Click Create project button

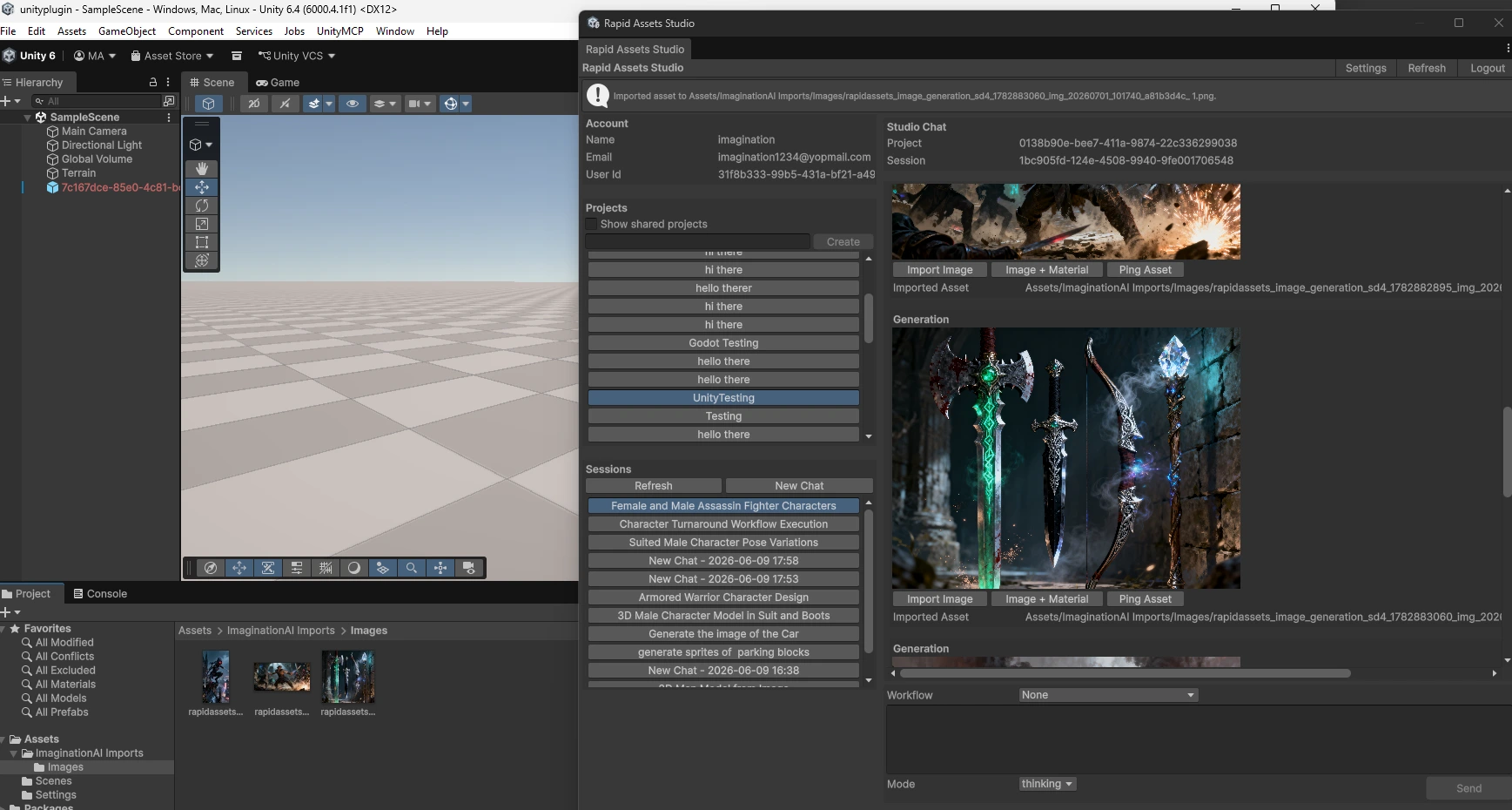click(x=843, y=242)
